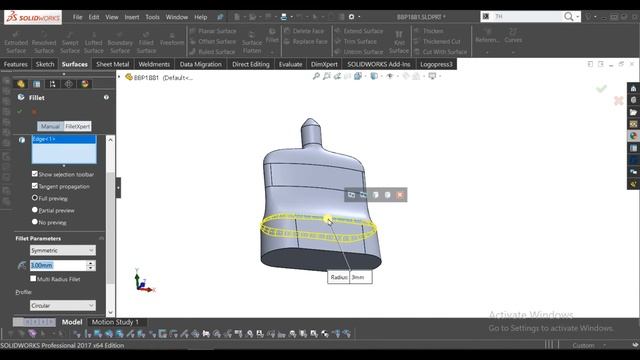Toggle Tangent propagation checkbox
This screenshot has width=640, height=360.
pyautogui.click(x=35, y=186)
